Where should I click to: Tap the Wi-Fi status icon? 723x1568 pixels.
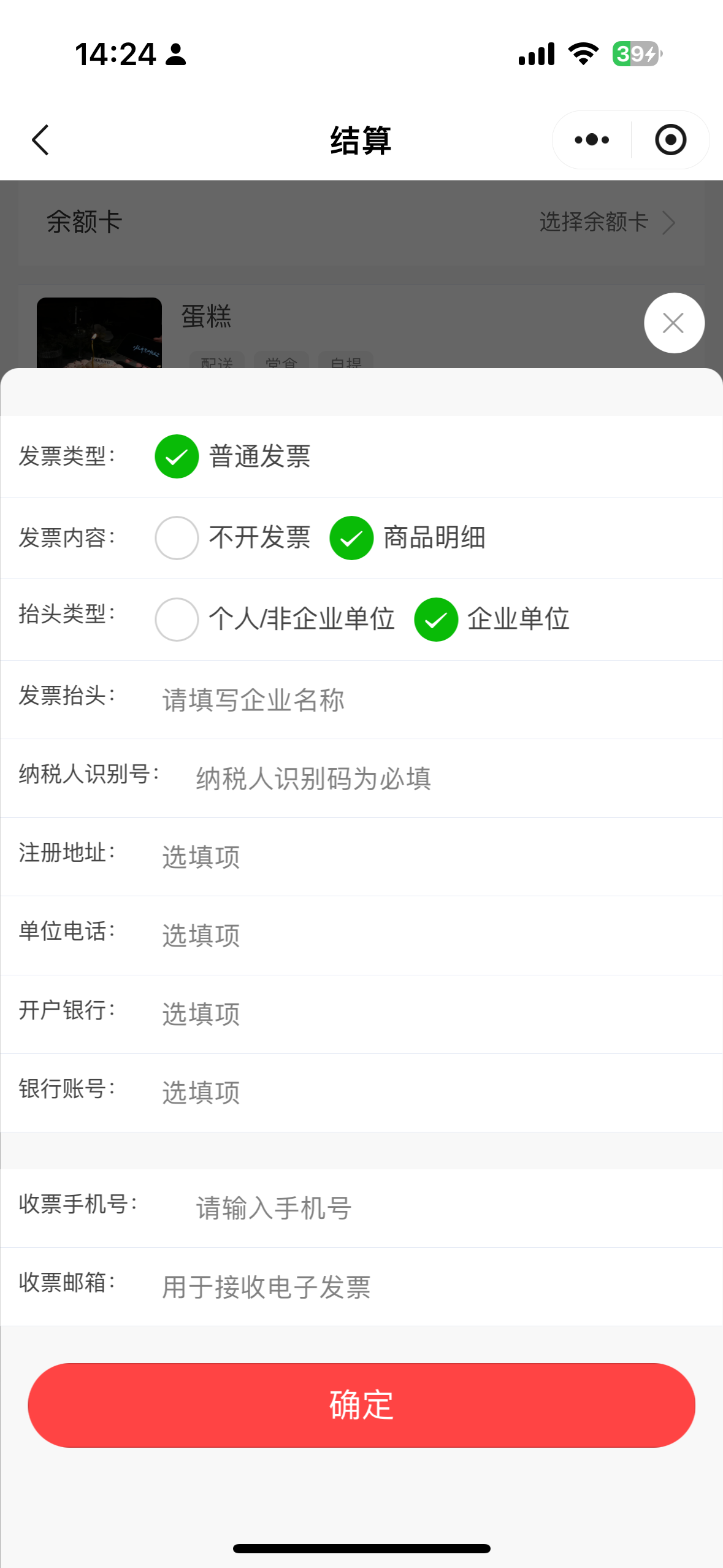(583, 54)
